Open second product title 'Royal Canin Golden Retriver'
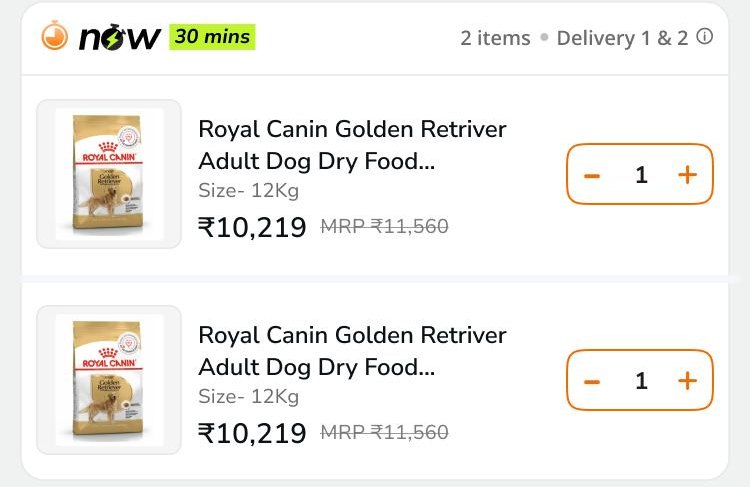 [353, 335]
